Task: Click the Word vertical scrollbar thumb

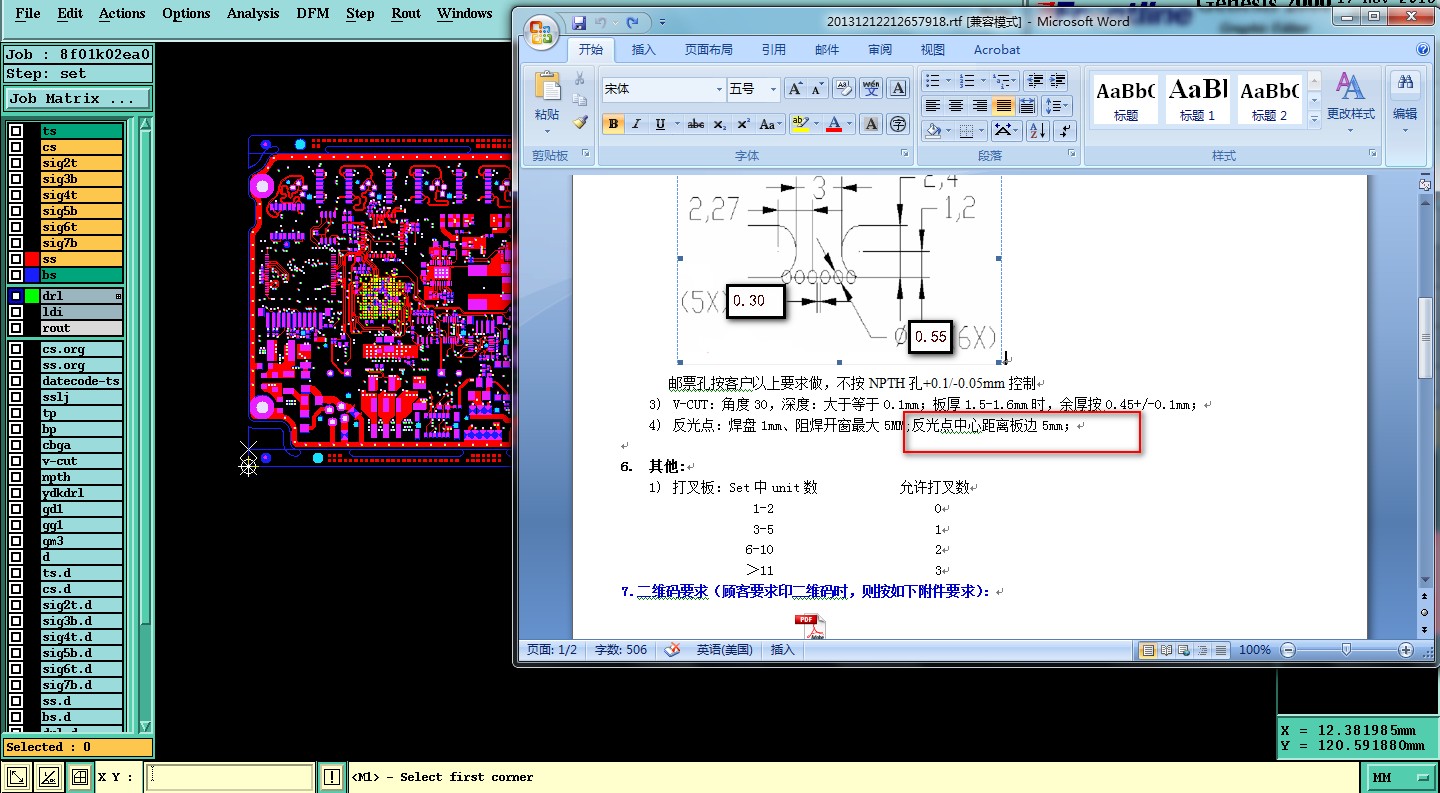Action: pyautogui.click(x=1424, y=336)
